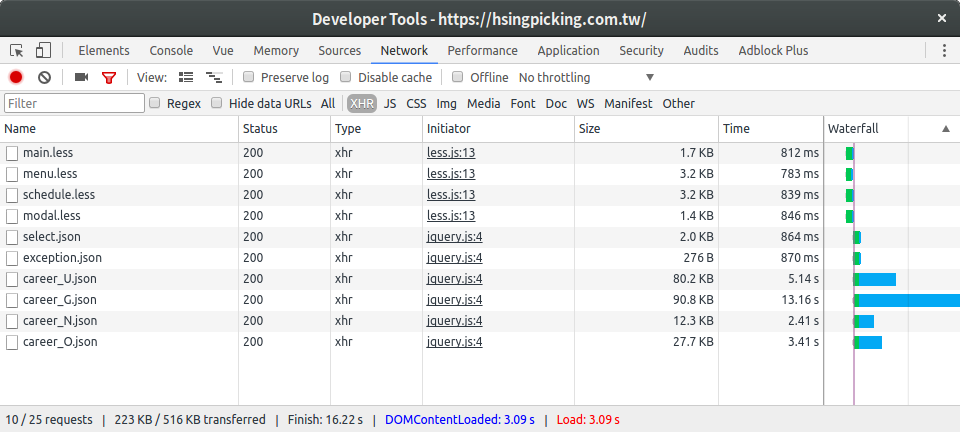Focus the Filter text field
This screenshot has height=432, width=960.
(x=75, y=103)
